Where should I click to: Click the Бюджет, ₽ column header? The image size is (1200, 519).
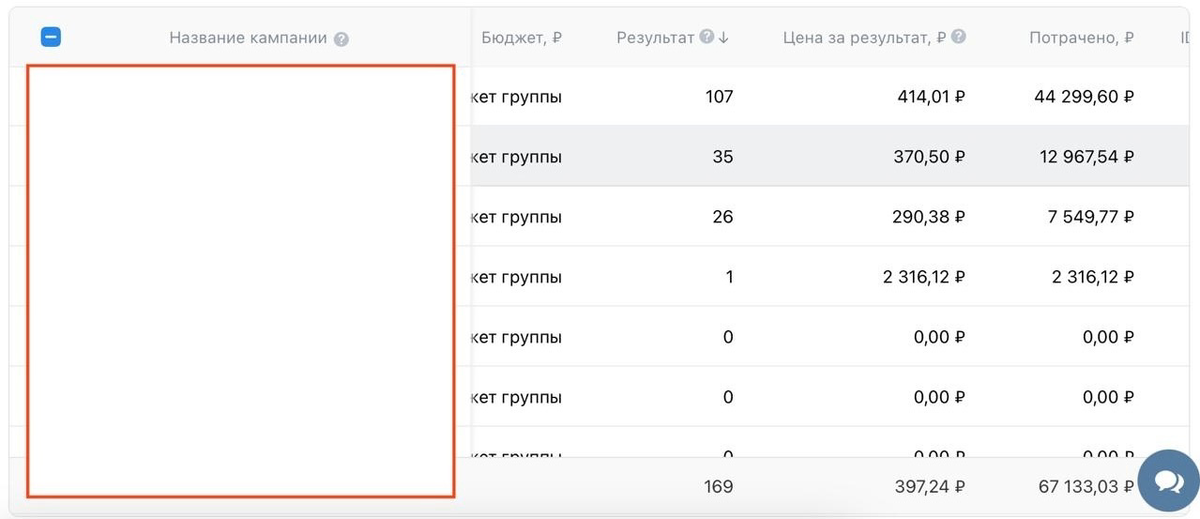point(521,38)
